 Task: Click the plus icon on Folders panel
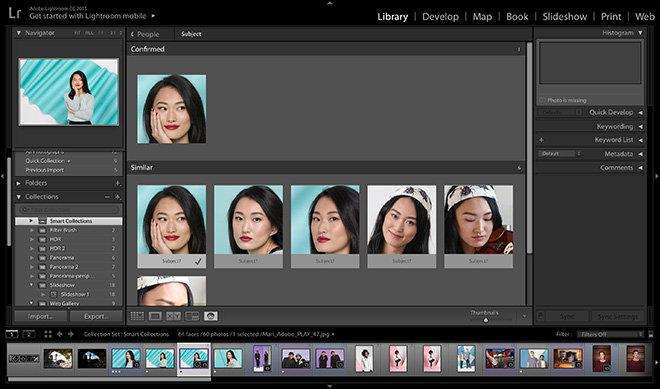click(x=118, y=183)
